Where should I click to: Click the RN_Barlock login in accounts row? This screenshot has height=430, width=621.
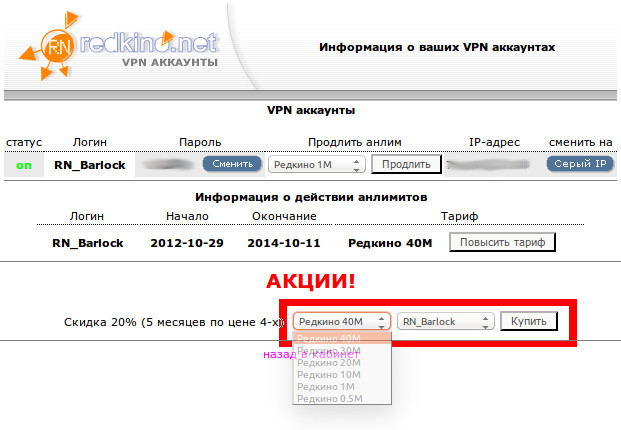pyautogui.click(x=89, y=165)
